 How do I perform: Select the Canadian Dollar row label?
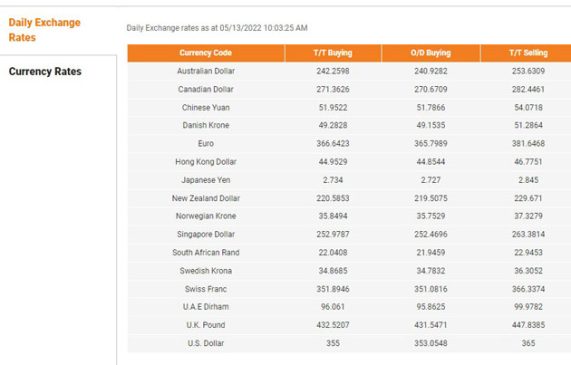click(x=206, y=89)
